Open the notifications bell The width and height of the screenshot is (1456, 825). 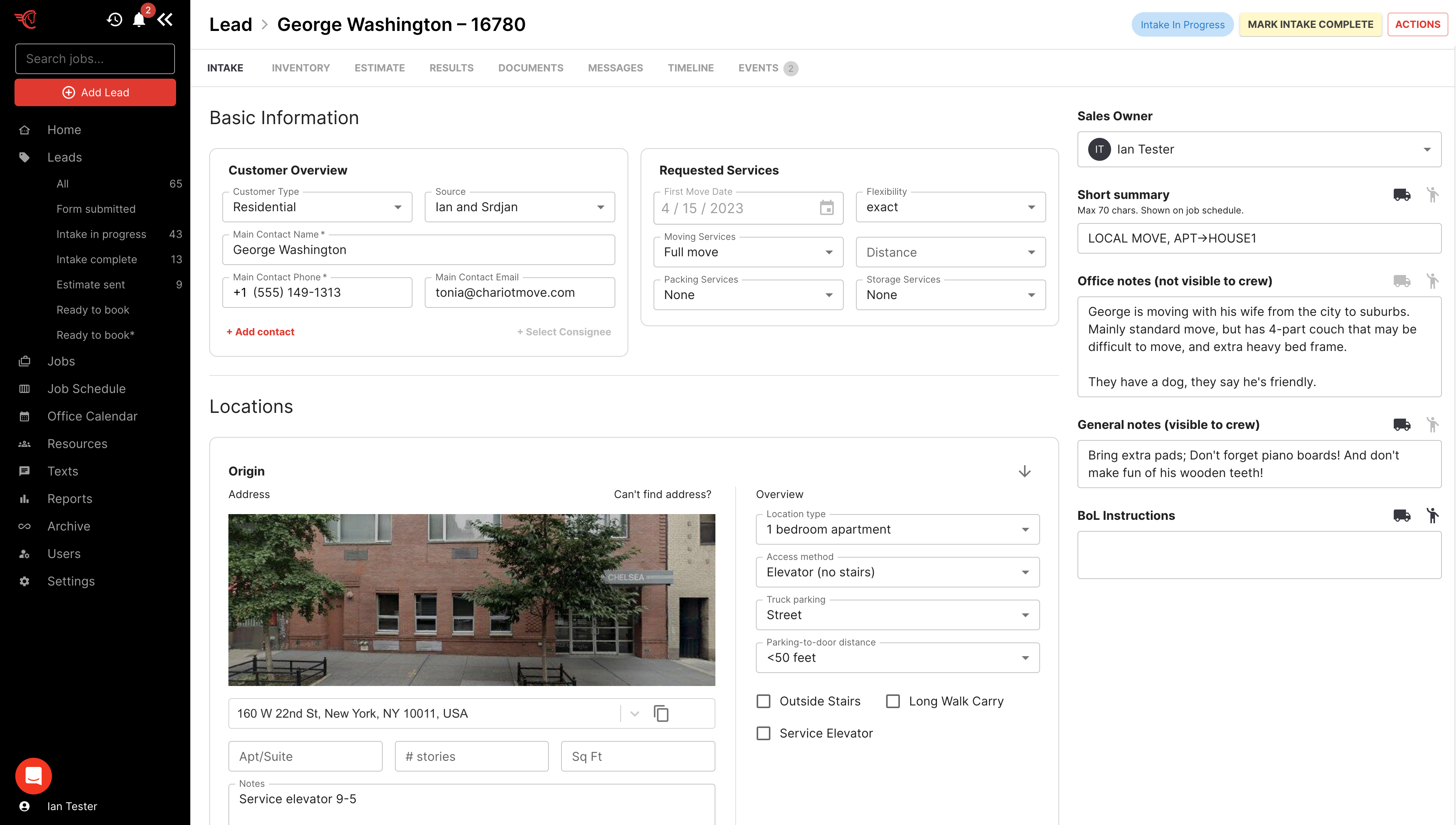(139, 20)
